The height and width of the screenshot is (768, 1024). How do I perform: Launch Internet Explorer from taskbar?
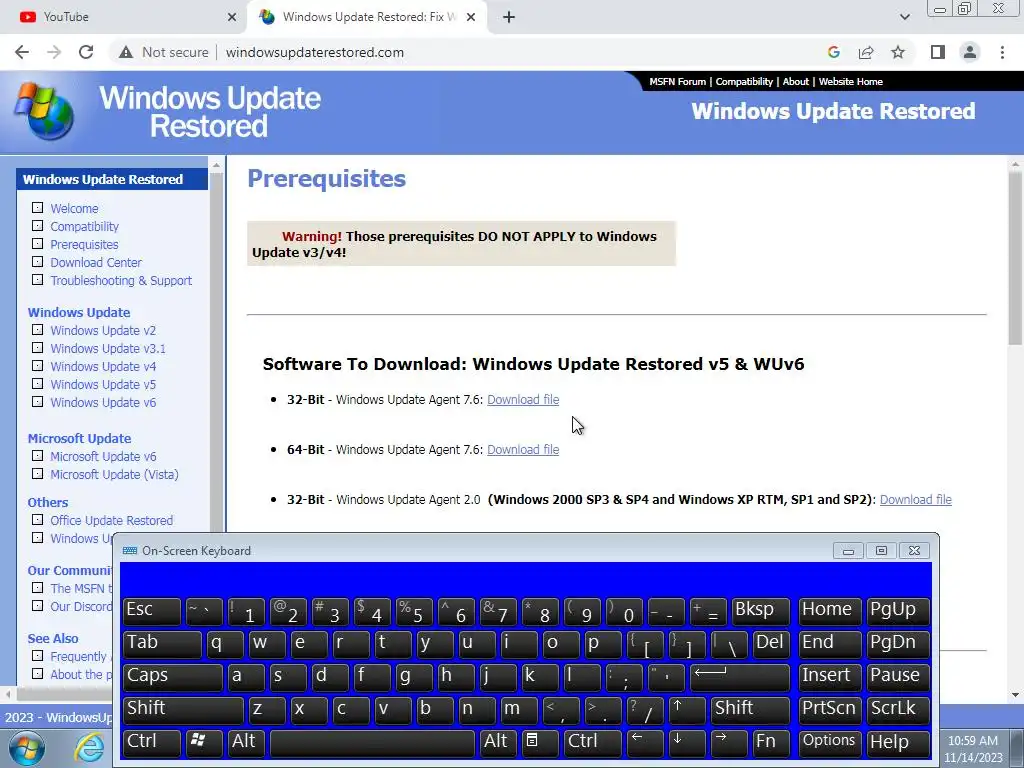89,748
